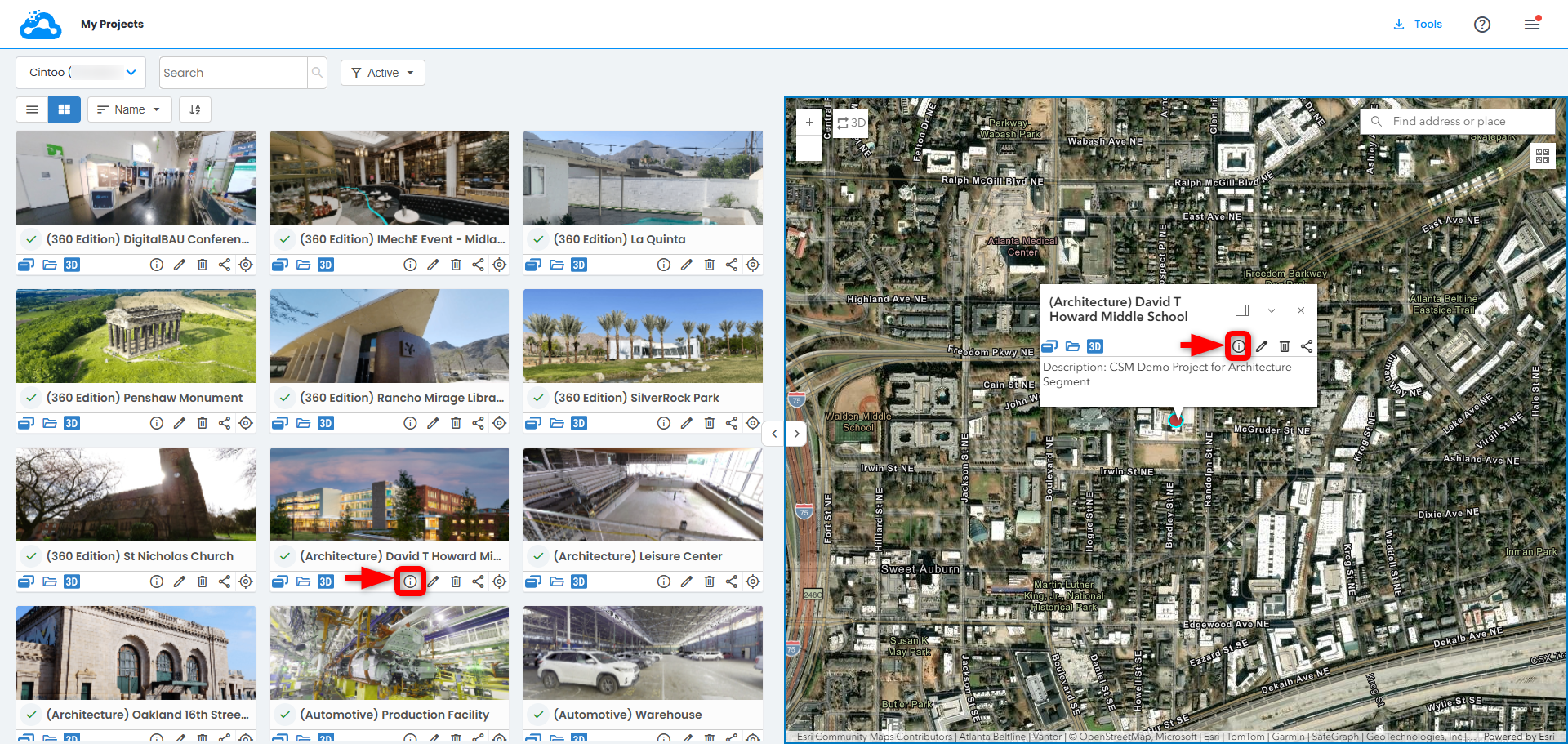Open the Oakland 16th Street project title

[148, 715]
